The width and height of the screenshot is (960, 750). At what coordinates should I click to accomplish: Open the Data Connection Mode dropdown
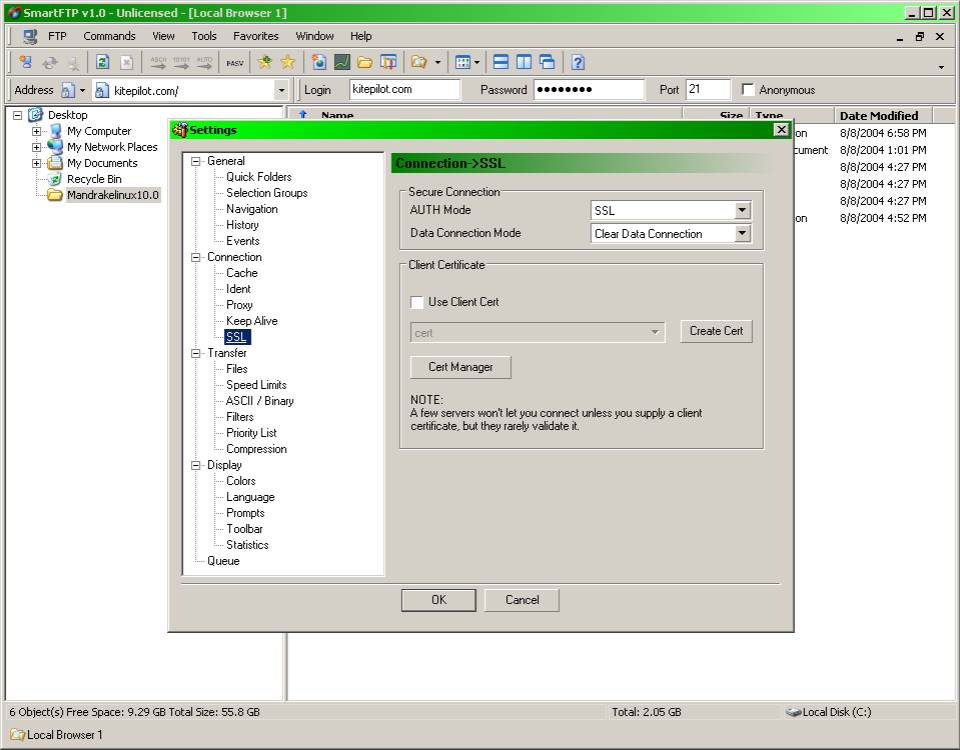coord(742,234)
